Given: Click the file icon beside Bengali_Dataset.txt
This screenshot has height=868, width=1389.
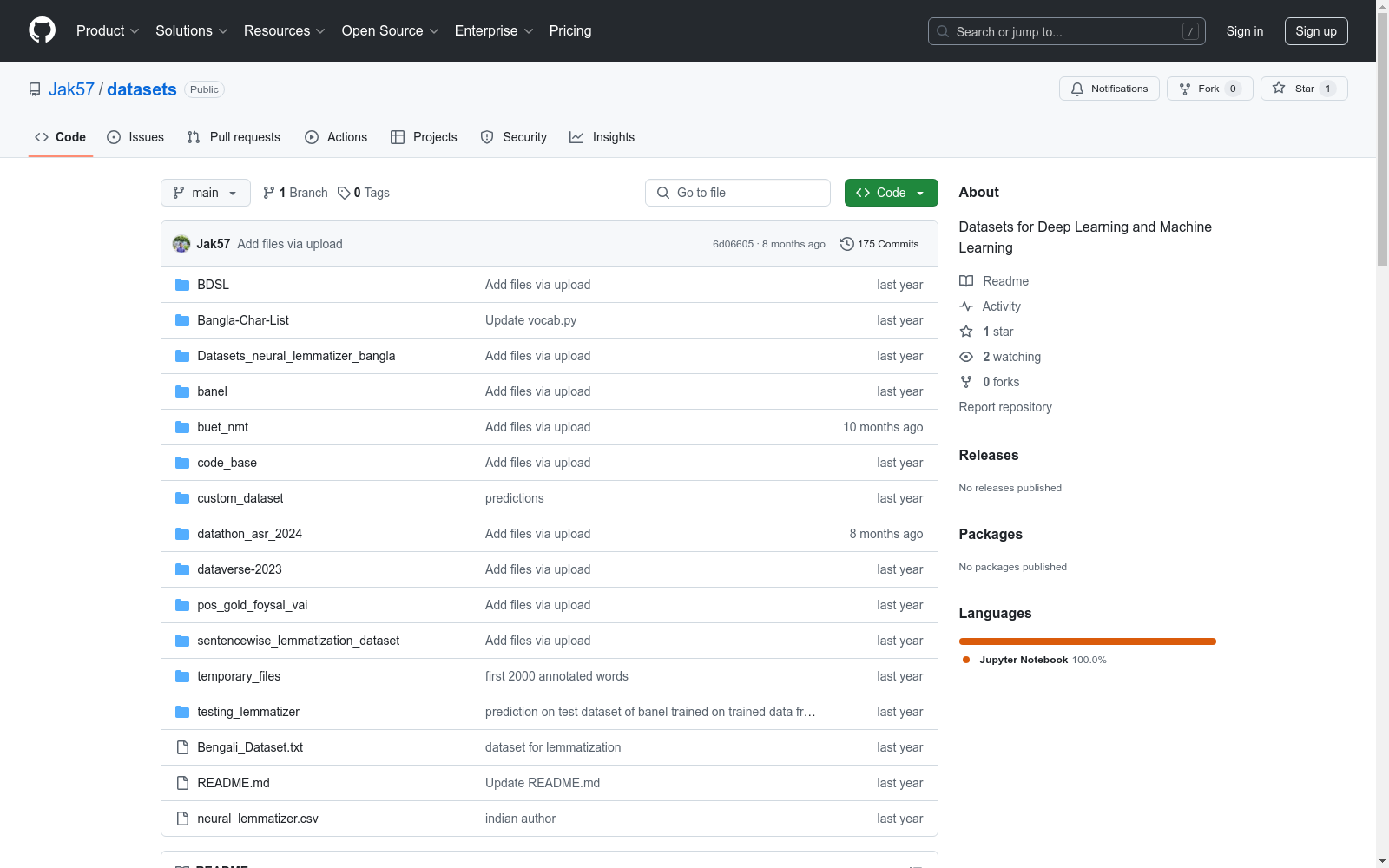Looking at the screenshot, I should [182, 747].
